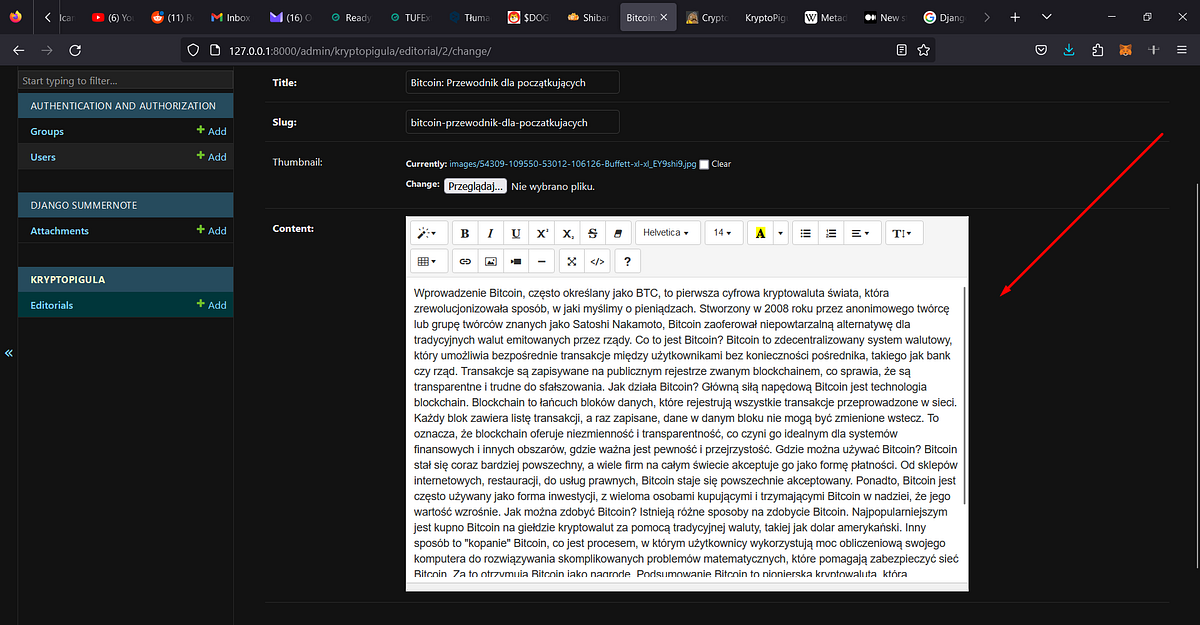Screen dimensions: 1200x625
Task: Check the Clear checkbox next to the thumbnail
Action: [704, 164]
